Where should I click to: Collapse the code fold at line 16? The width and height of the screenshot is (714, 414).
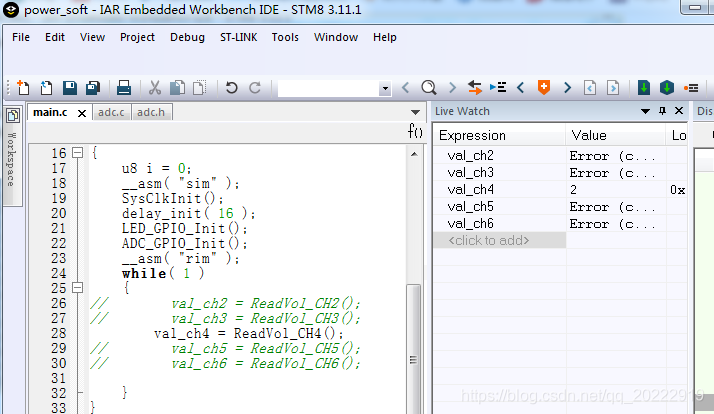[x=78, y=153]
